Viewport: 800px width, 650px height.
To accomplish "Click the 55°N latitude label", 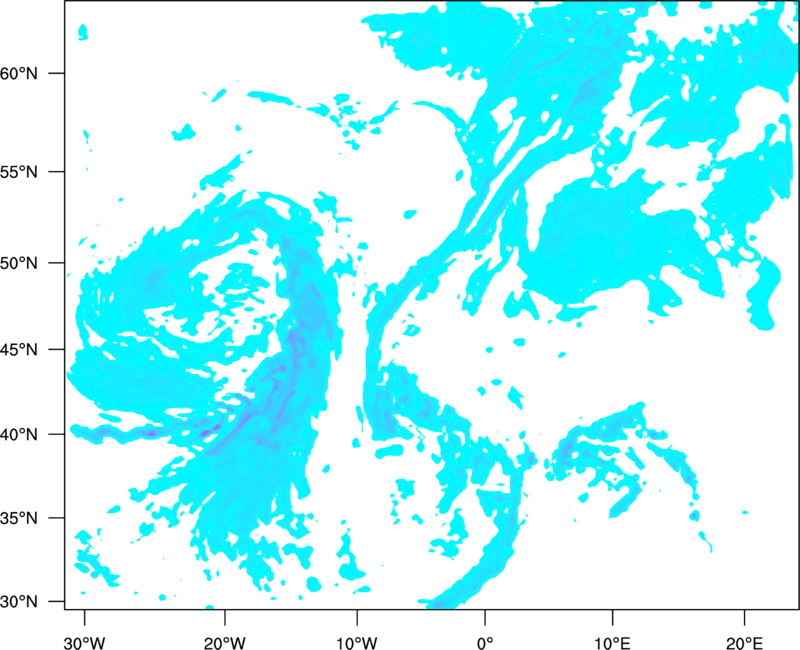I will click(x=19, y=172).
